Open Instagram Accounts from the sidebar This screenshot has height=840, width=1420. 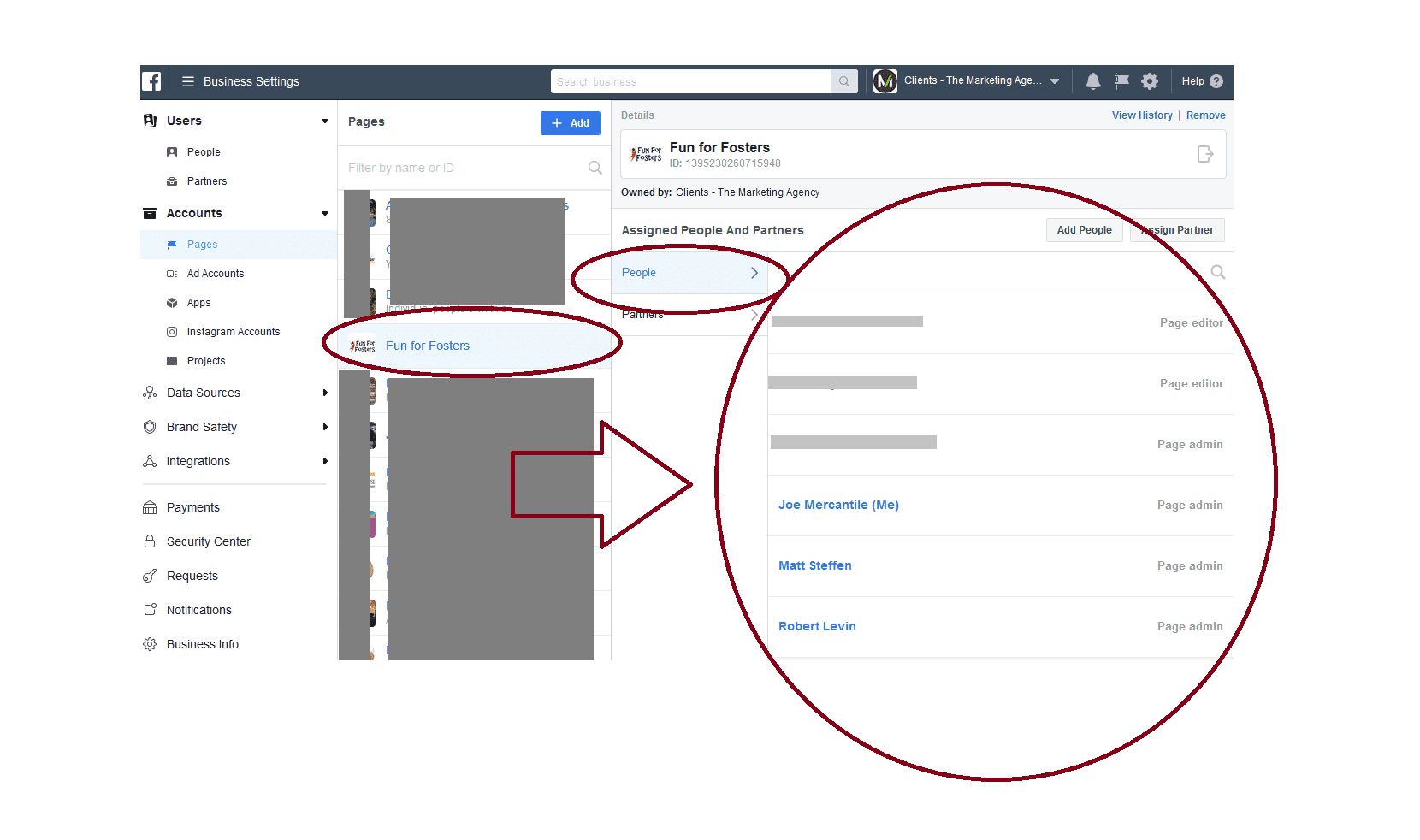coord(233,332)
